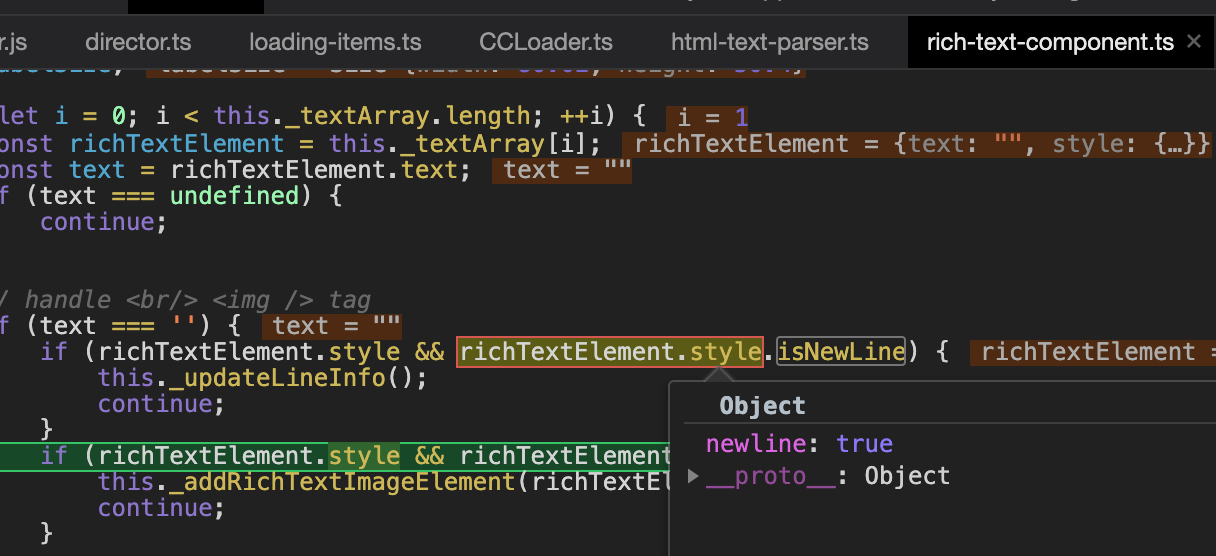The width and height of the screenshot is (1216, 556).
Task: Click highlighted 'style' token on green execution line
Action: 364,456
